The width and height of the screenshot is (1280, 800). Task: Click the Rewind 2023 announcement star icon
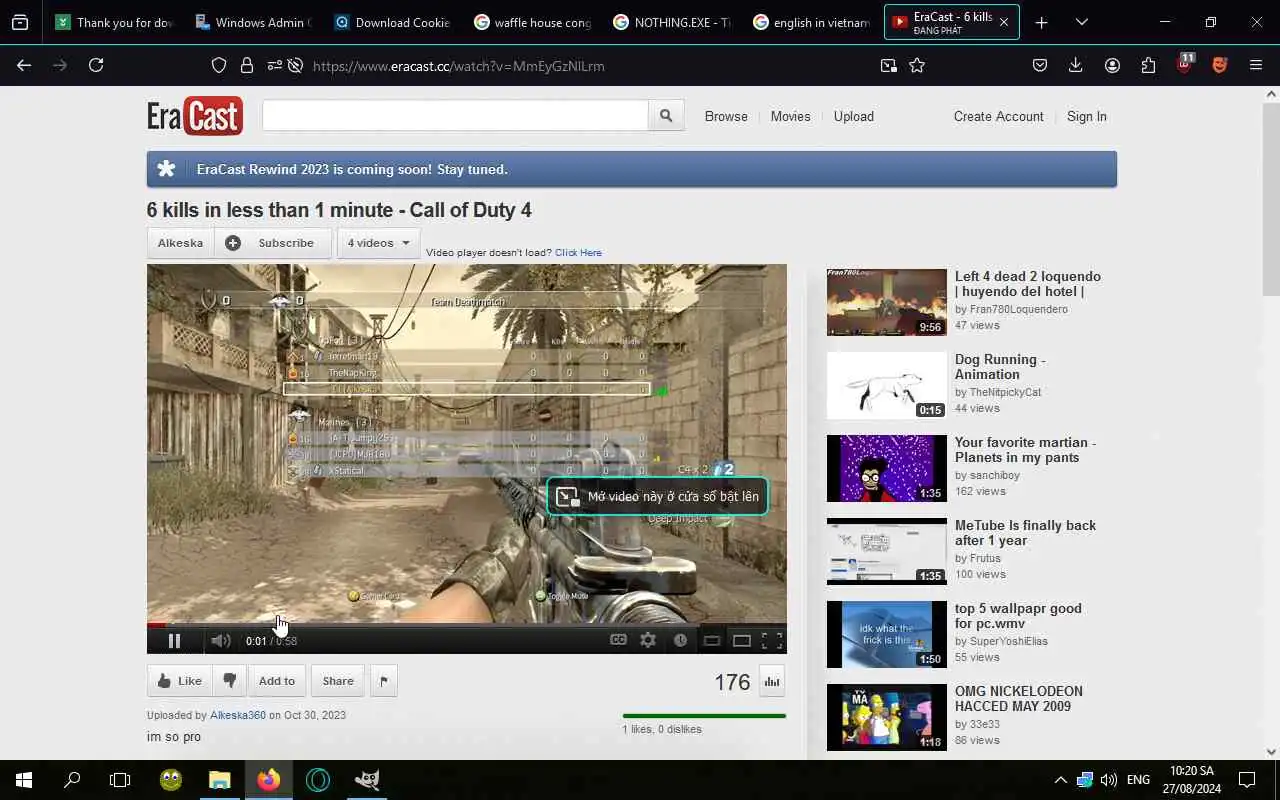pos(166,169)
